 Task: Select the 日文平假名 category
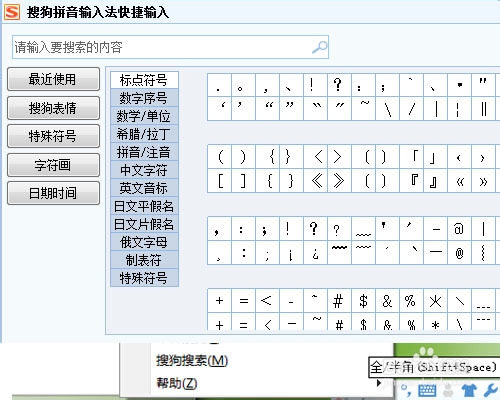click(x=144, y=206)
